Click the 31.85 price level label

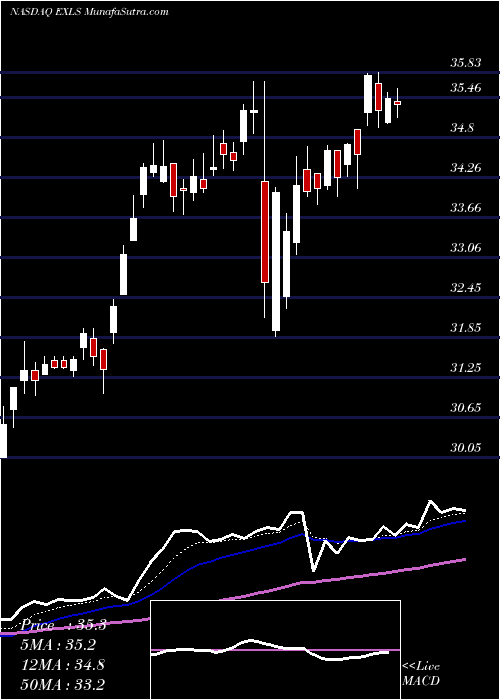466,328
